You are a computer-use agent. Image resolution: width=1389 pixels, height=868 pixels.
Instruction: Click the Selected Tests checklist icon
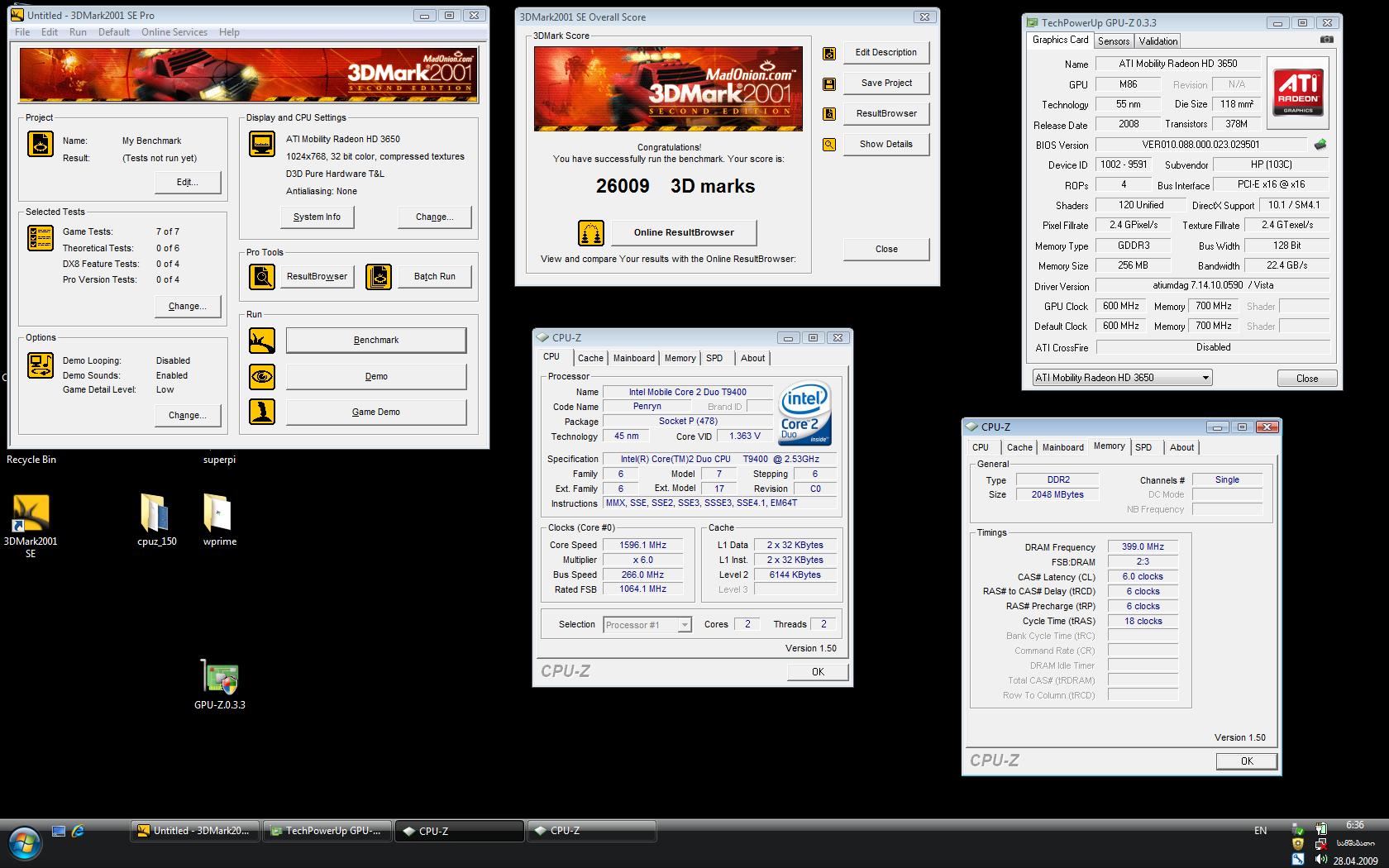(x=41, y=239)
